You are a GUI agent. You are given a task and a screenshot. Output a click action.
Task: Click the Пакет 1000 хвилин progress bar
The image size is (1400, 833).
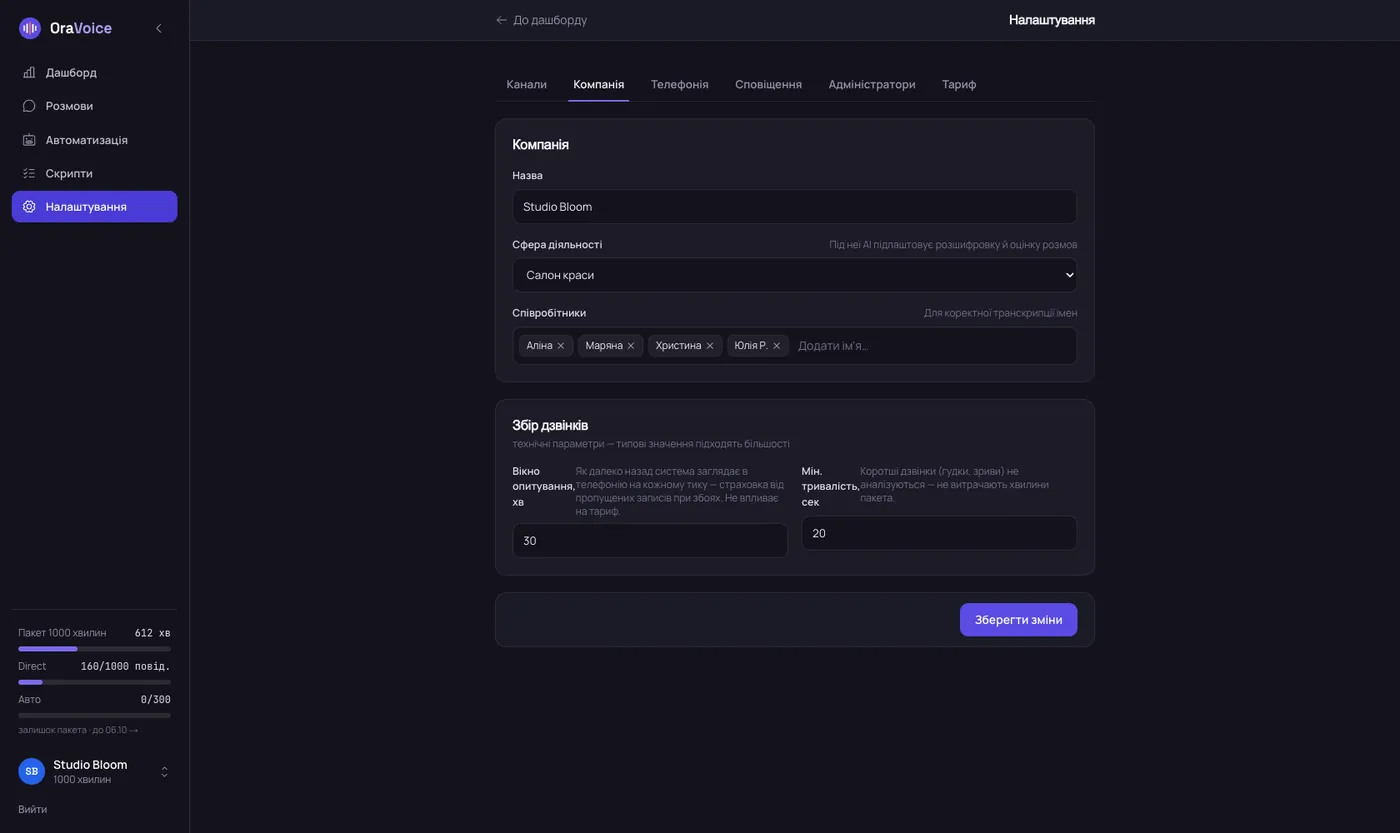[x=94, y=649]
